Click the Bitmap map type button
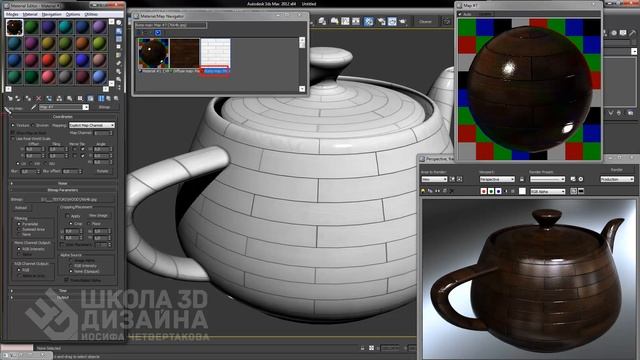Image resolution: width=640 pixels, height=360 pixels. [x=104, y=107]
